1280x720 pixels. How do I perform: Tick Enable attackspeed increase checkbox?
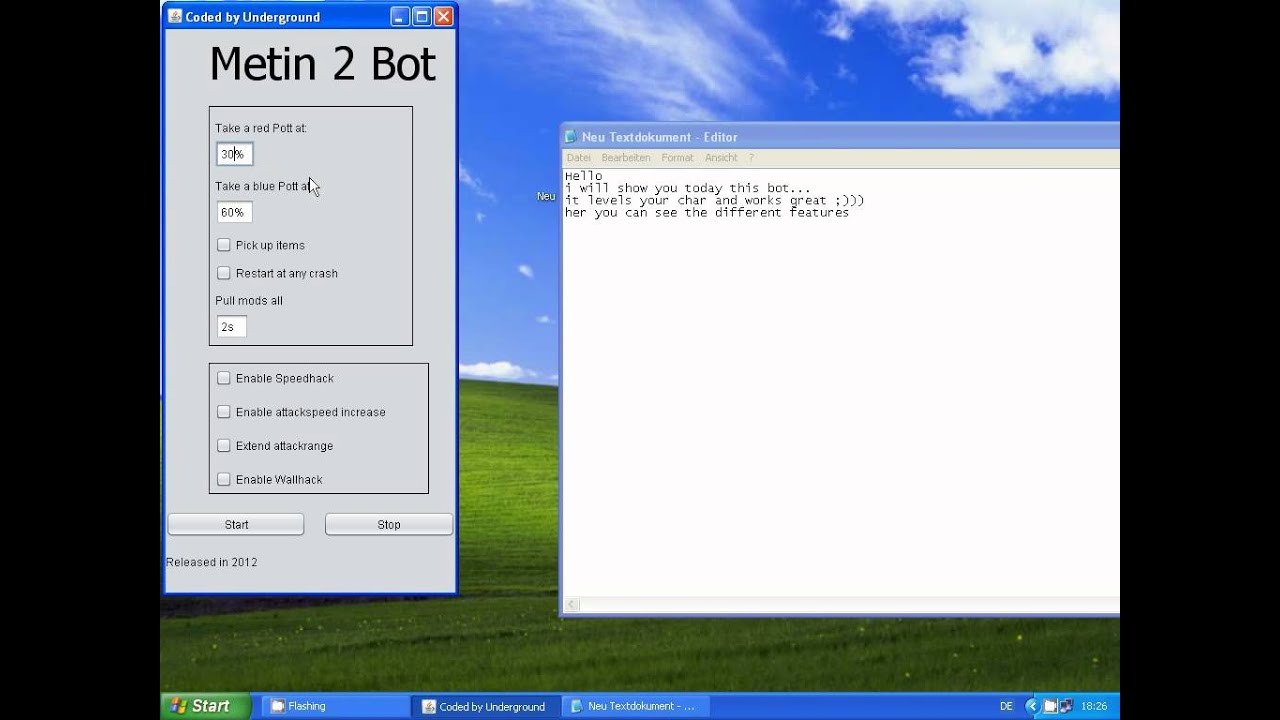pos(224,412)
